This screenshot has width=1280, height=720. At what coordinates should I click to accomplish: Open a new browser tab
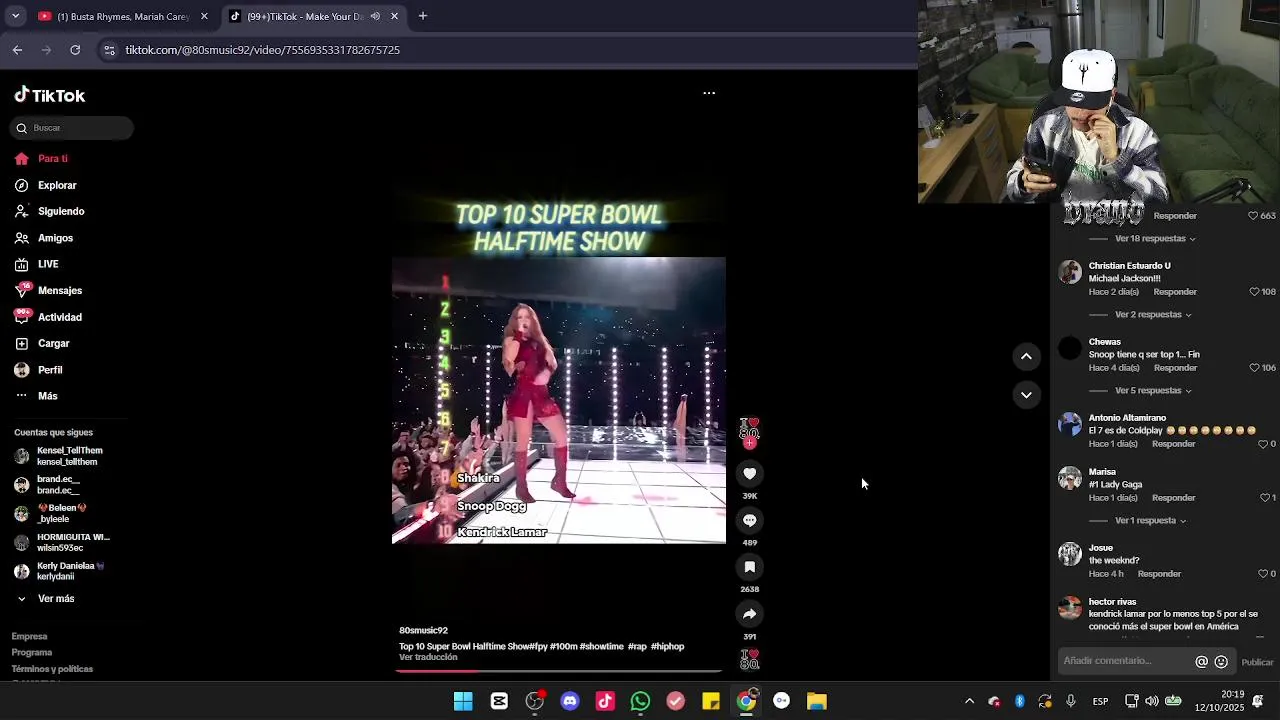click(x=423, y=16)
